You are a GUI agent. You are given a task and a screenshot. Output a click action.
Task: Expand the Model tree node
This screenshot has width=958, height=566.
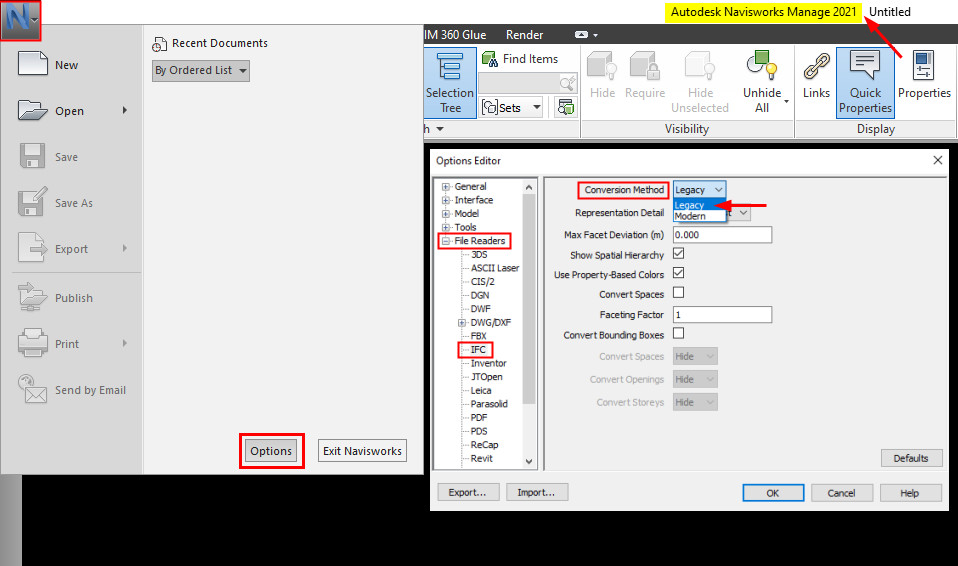pyautogui.click(x=446, y=213)
